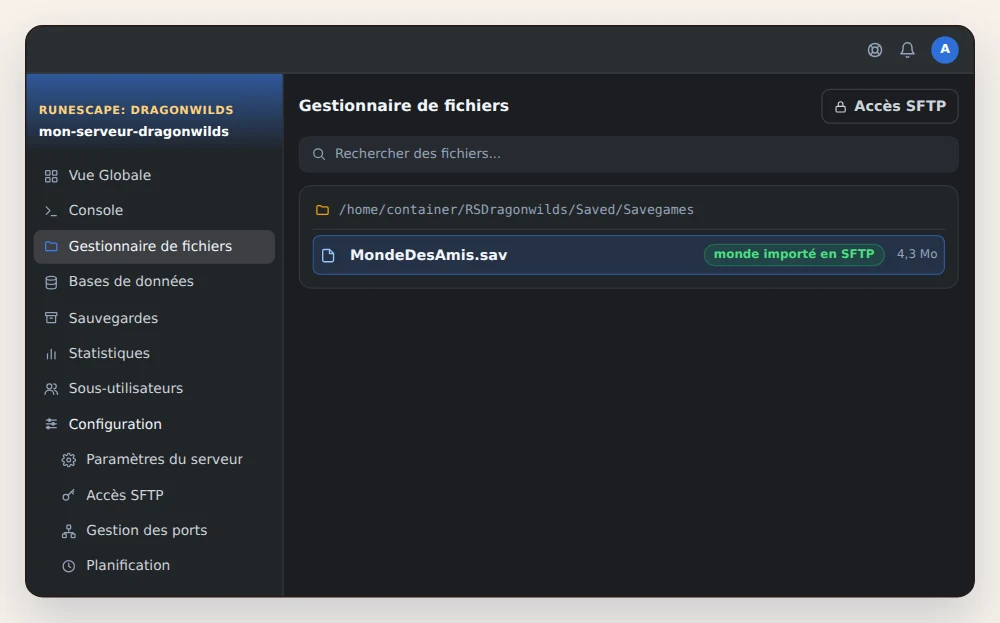Image resolution: width=1000 pixels, height=623 pixels.
Task: Click the Vue Globale grid icon
Action: pos(51,176)
